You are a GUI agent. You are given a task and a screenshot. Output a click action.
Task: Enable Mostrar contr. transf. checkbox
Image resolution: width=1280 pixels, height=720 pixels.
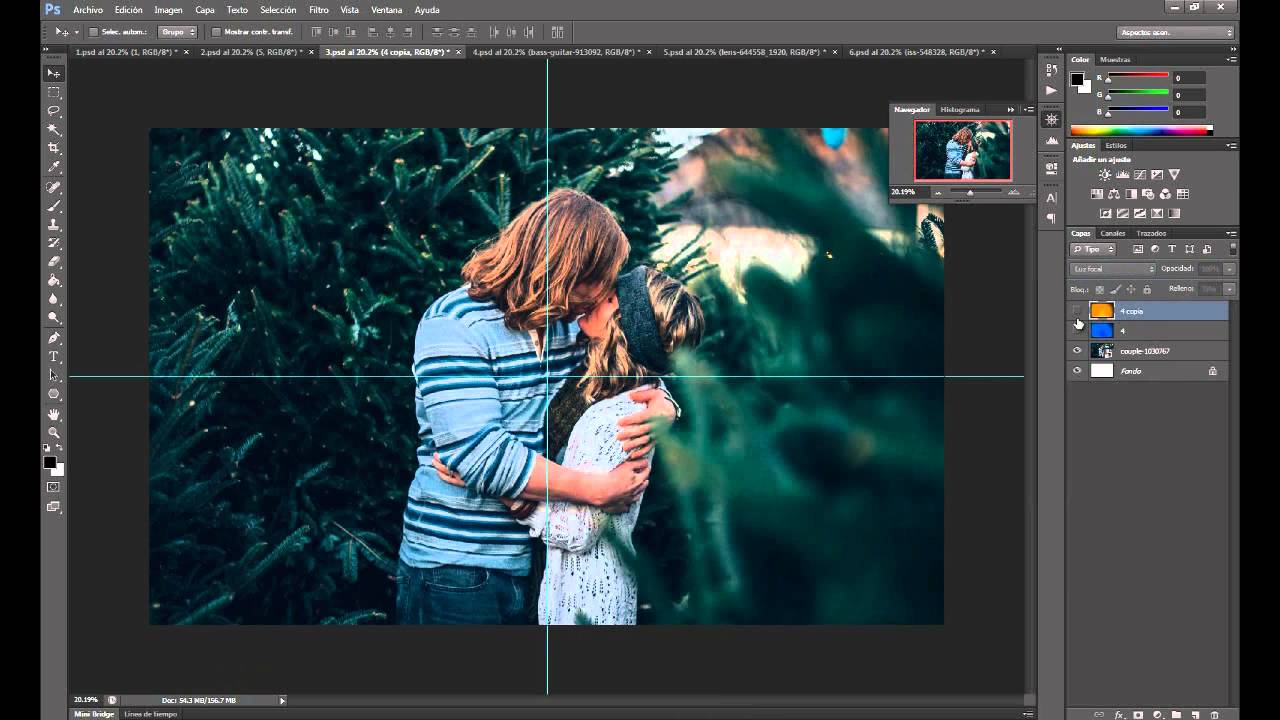pos(216,32)
